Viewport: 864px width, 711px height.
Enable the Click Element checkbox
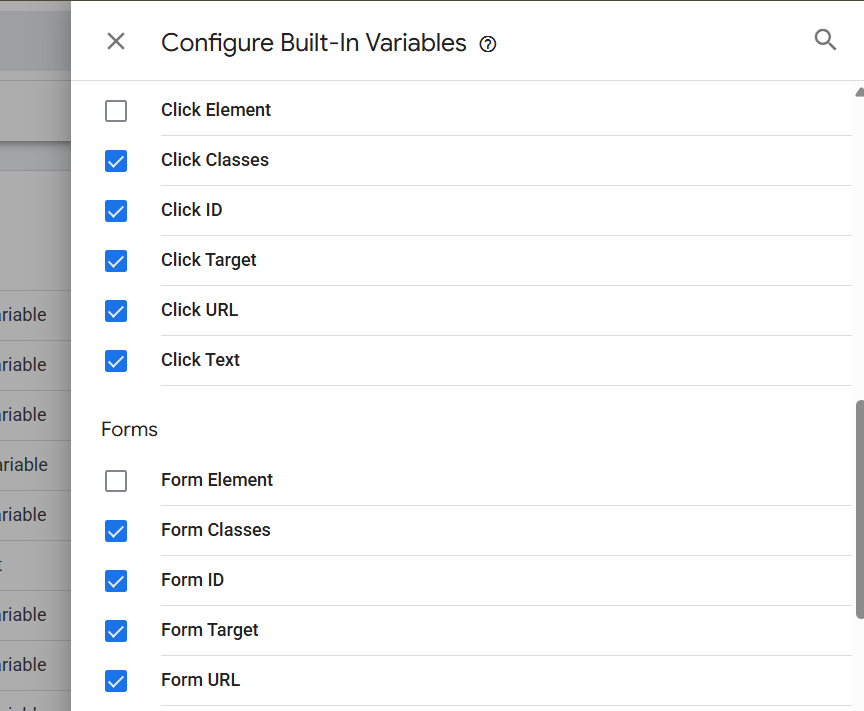pos(116,111)
